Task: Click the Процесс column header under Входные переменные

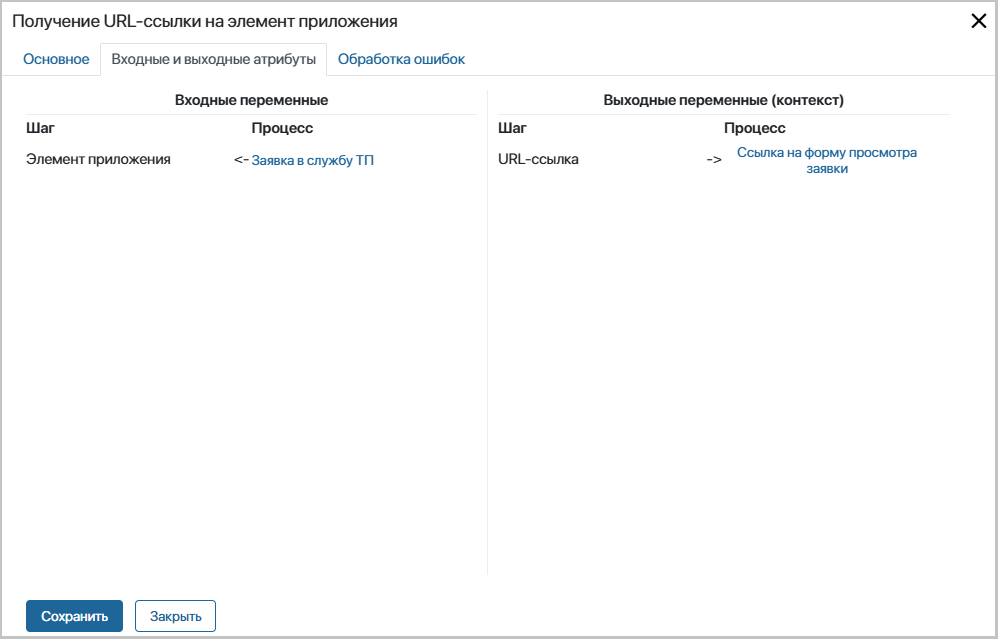Action: click(282, 128)
